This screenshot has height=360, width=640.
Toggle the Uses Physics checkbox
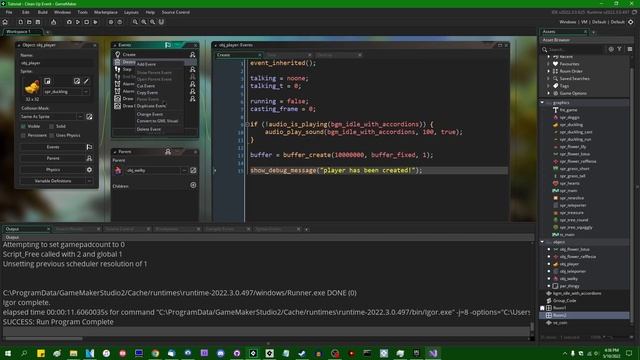[51, 135]
